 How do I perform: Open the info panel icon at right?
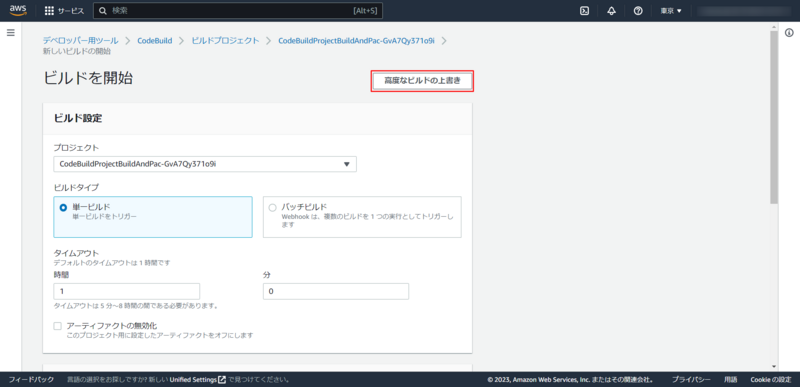point(789,33)
